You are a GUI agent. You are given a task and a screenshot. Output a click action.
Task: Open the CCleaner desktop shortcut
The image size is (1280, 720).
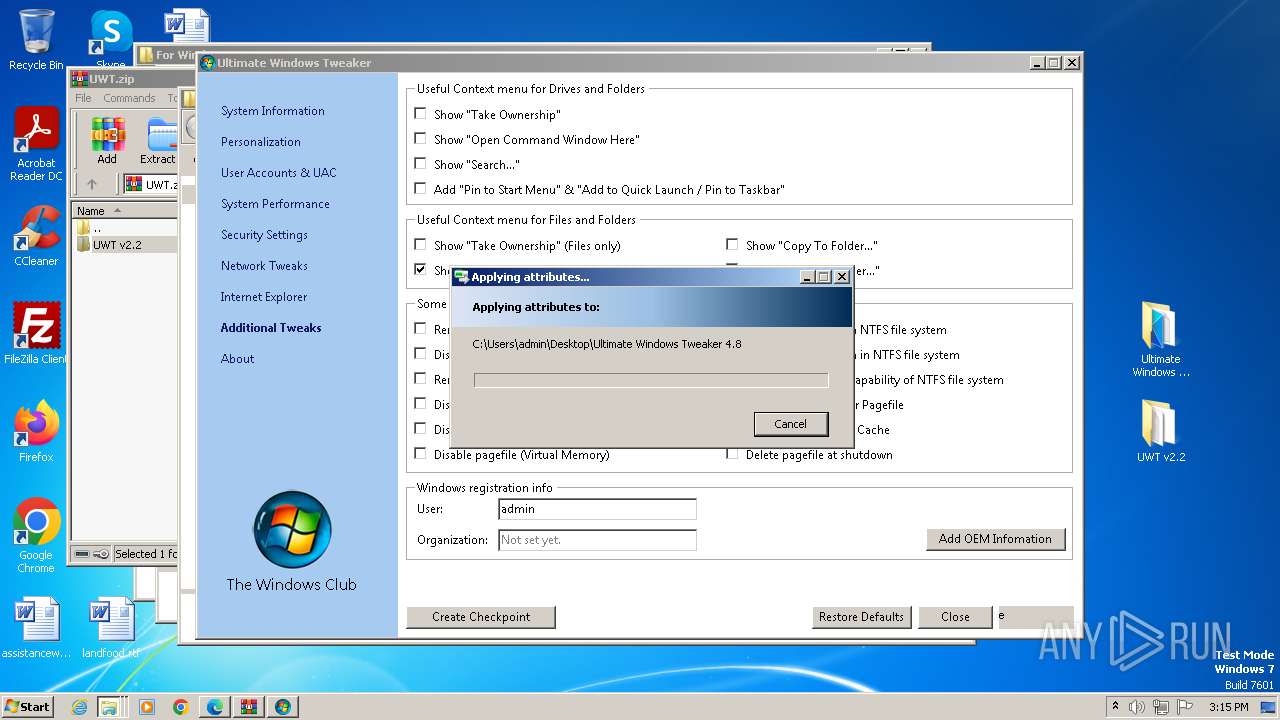(x=36, y=236)
